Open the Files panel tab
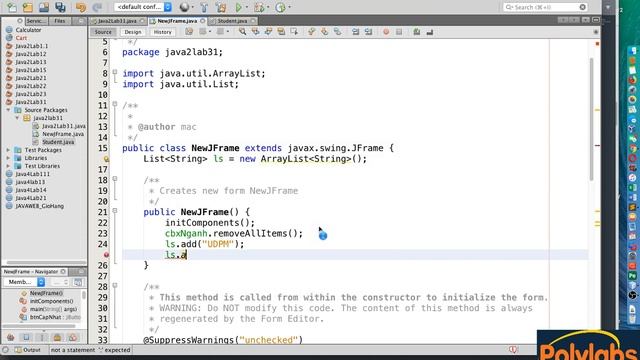The height and width of the screenshot is (360, 640). 60,20
